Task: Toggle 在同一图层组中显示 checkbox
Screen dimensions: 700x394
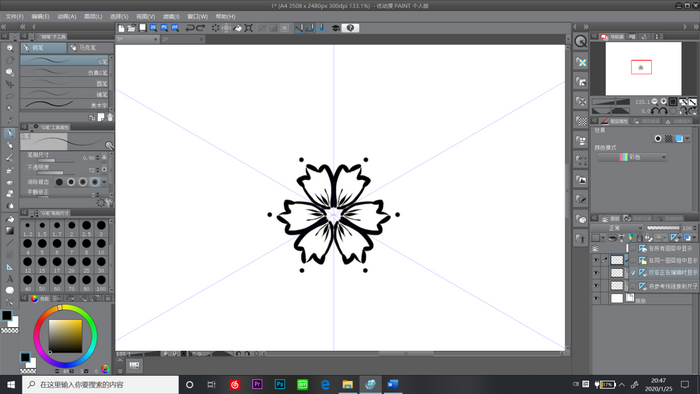Action: [633, 261]
